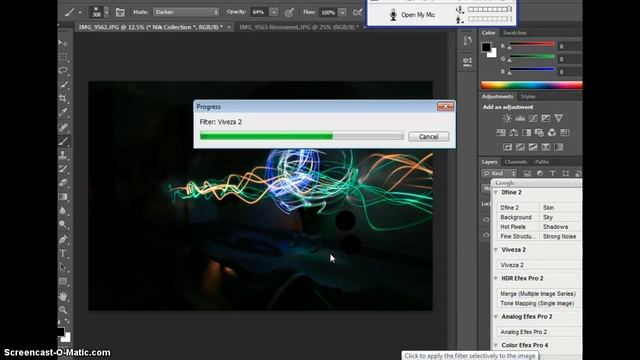Open the Flow slider dropdown

(343, 12)
